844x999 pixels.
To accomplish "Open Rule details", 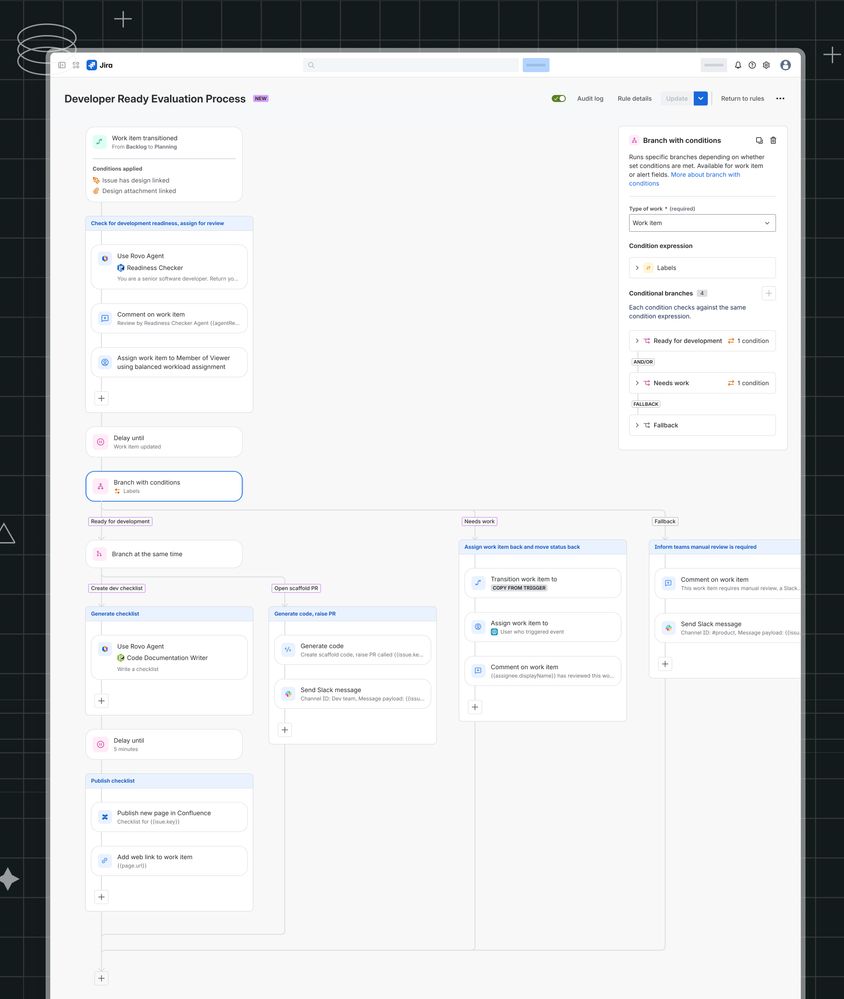I will (x=634, y=99).
